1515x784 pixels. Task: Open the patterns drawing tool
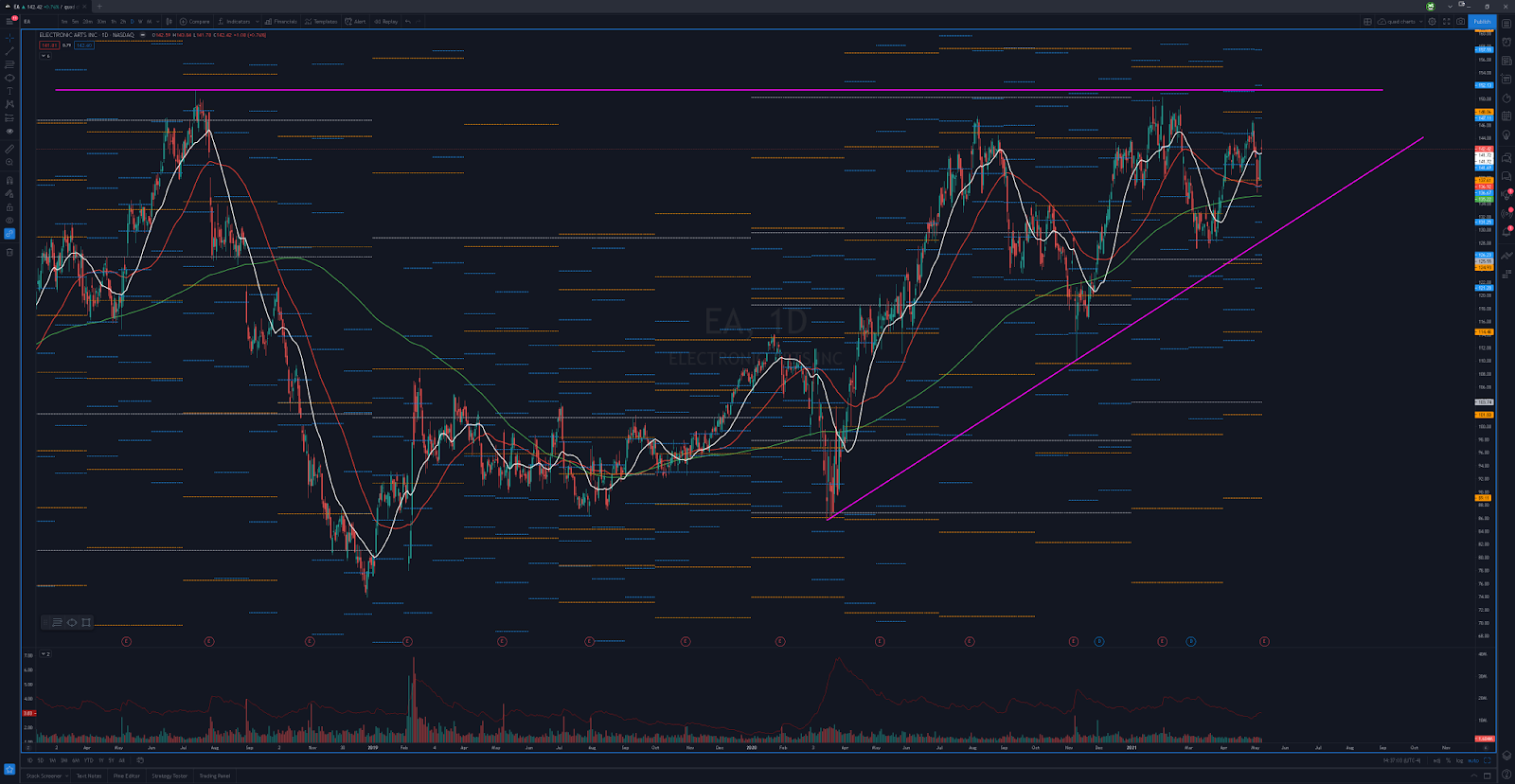point(9,104)
